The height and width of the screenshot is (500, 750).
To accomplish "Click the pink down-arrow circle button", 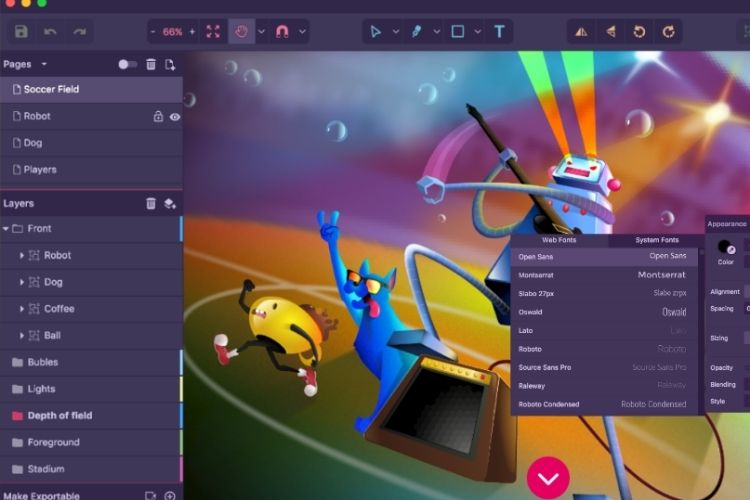I will tap(548, 478).
